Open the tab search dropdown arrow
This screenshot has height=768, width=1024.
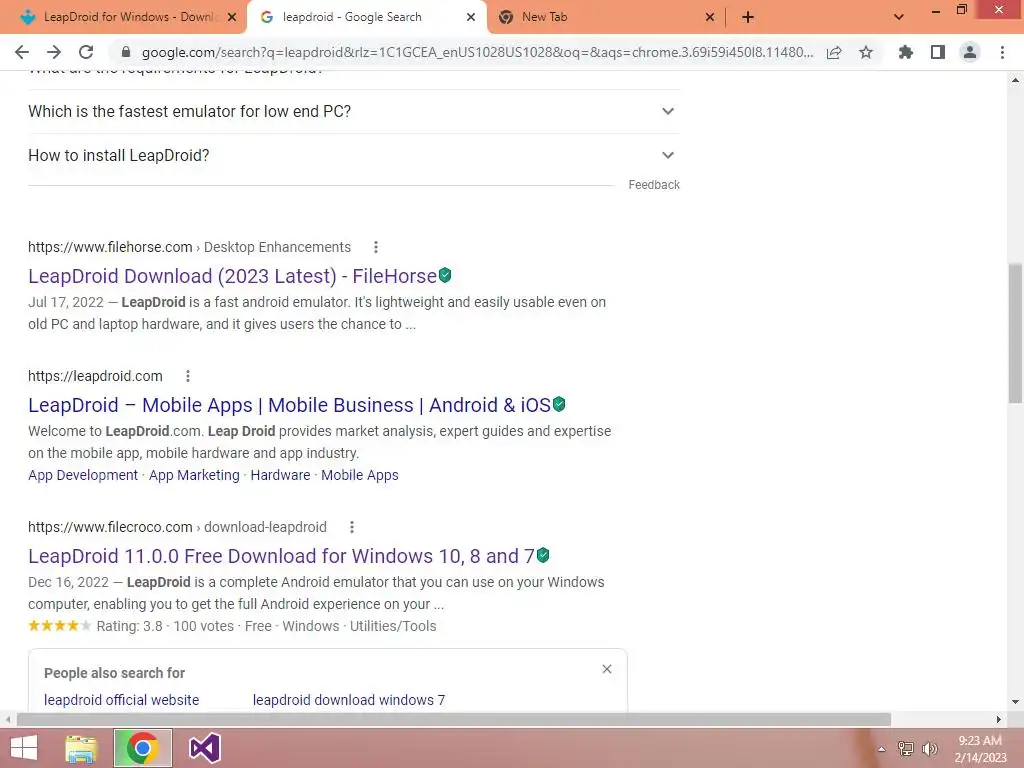coord(899,17)
